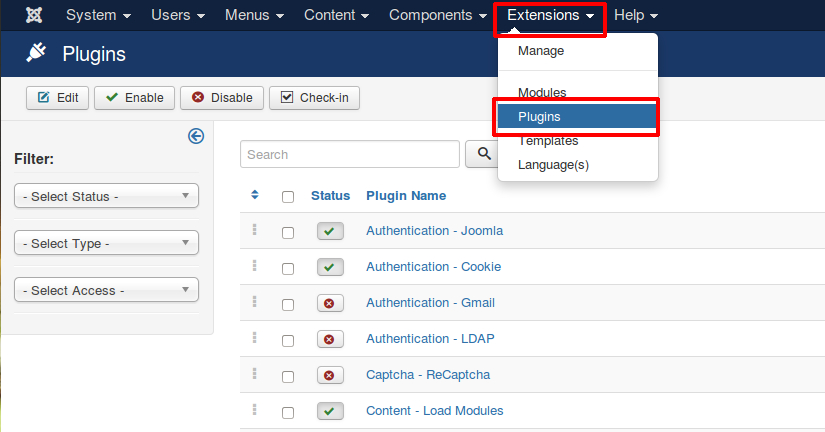Check the select-all checkbox in the header
Viewport: 825px width, 432px height.
click(288, 197)
